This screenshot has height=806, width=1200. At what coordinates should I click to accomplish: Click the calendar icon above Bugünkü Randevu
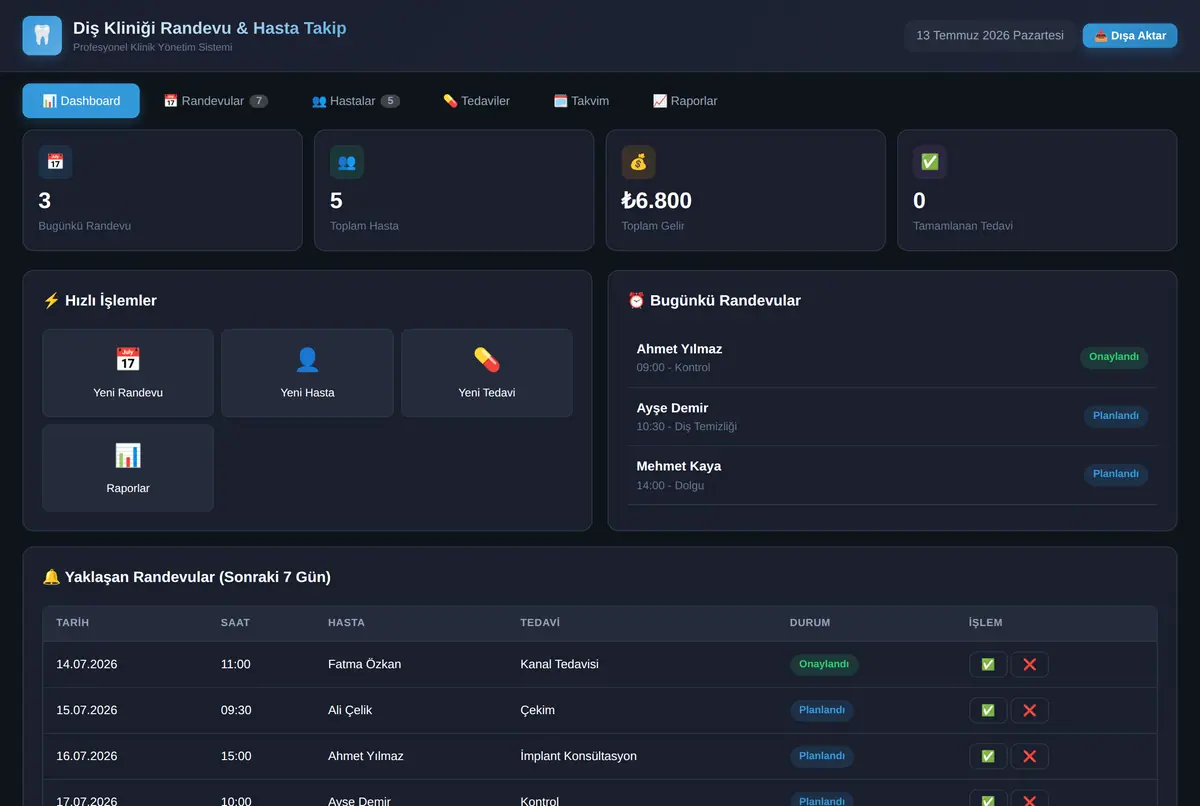(x=55, y=162)
